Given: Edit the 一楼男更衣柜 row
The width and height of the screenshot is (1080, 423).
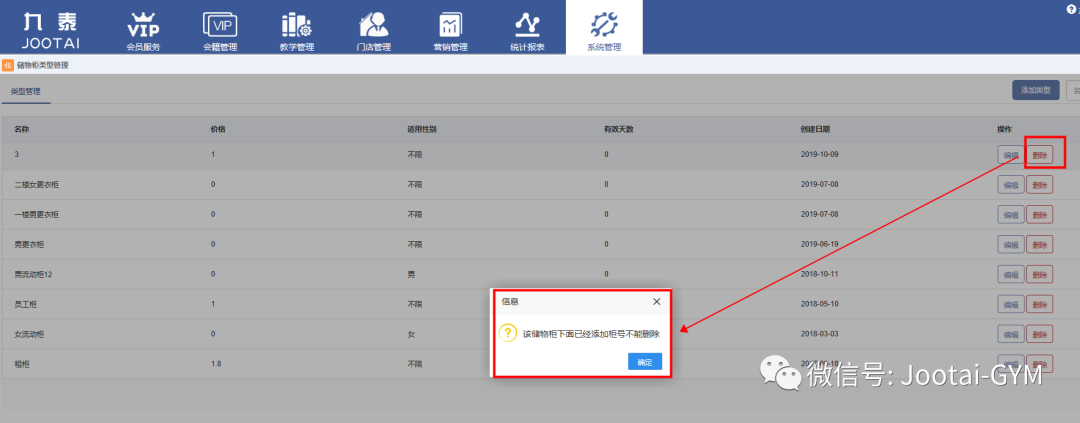Looking at the screenshot, I should click(x=1010, y=214).
